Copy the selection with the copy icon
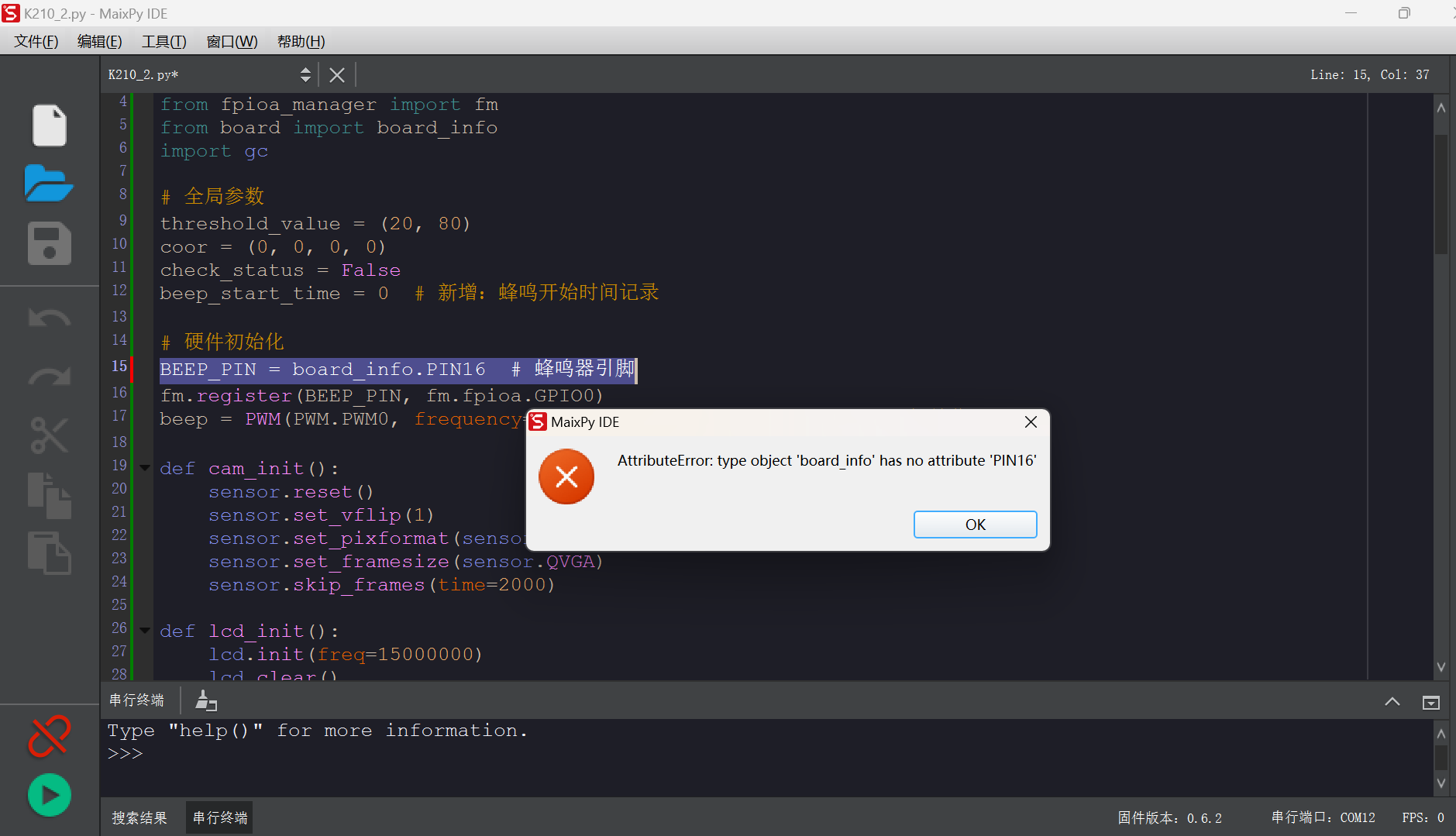 [50, 494]
